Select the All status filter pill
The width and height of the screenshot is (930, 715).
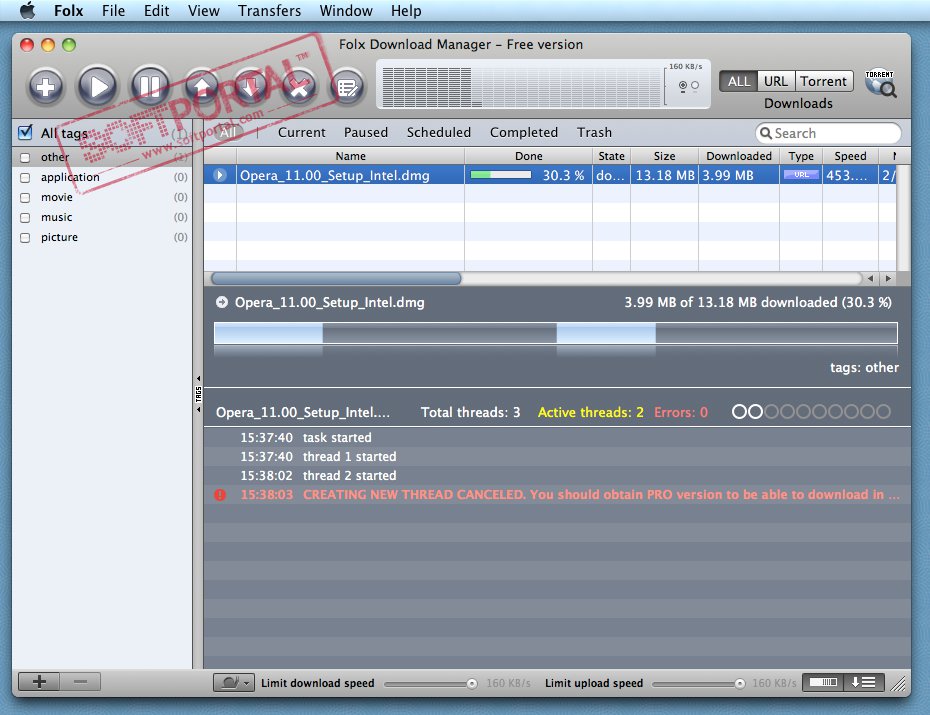(228, 133)
